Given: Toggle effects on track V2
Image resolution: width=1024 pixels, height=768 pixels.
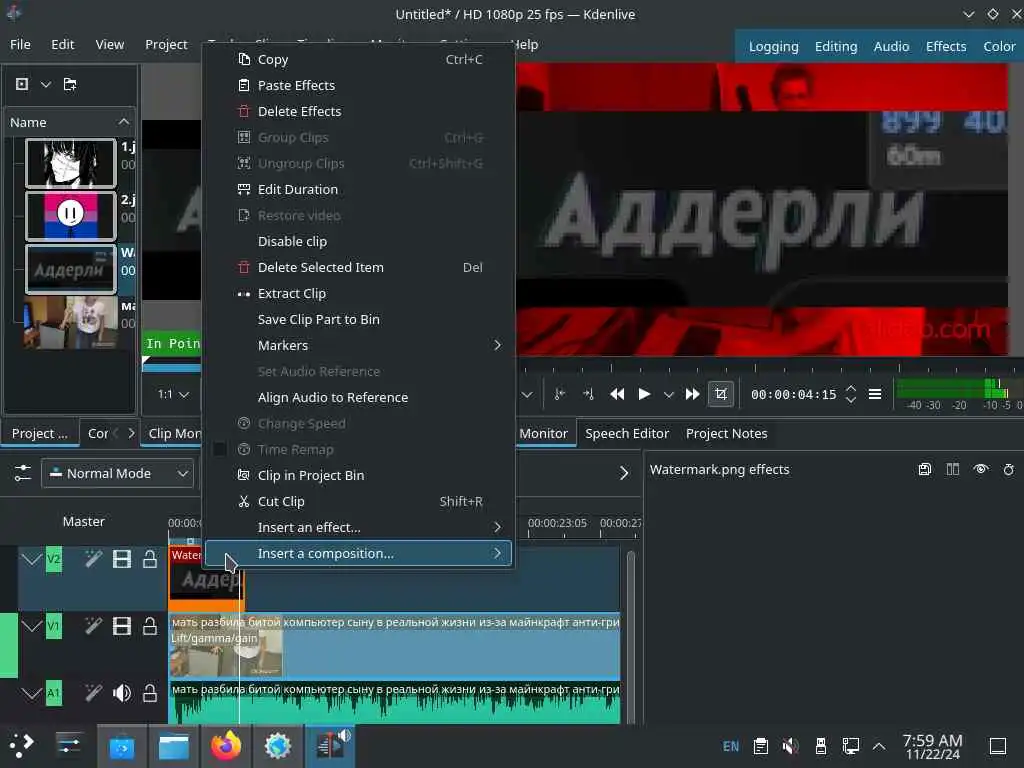Looking at the screenshot, I should point(93,559).
